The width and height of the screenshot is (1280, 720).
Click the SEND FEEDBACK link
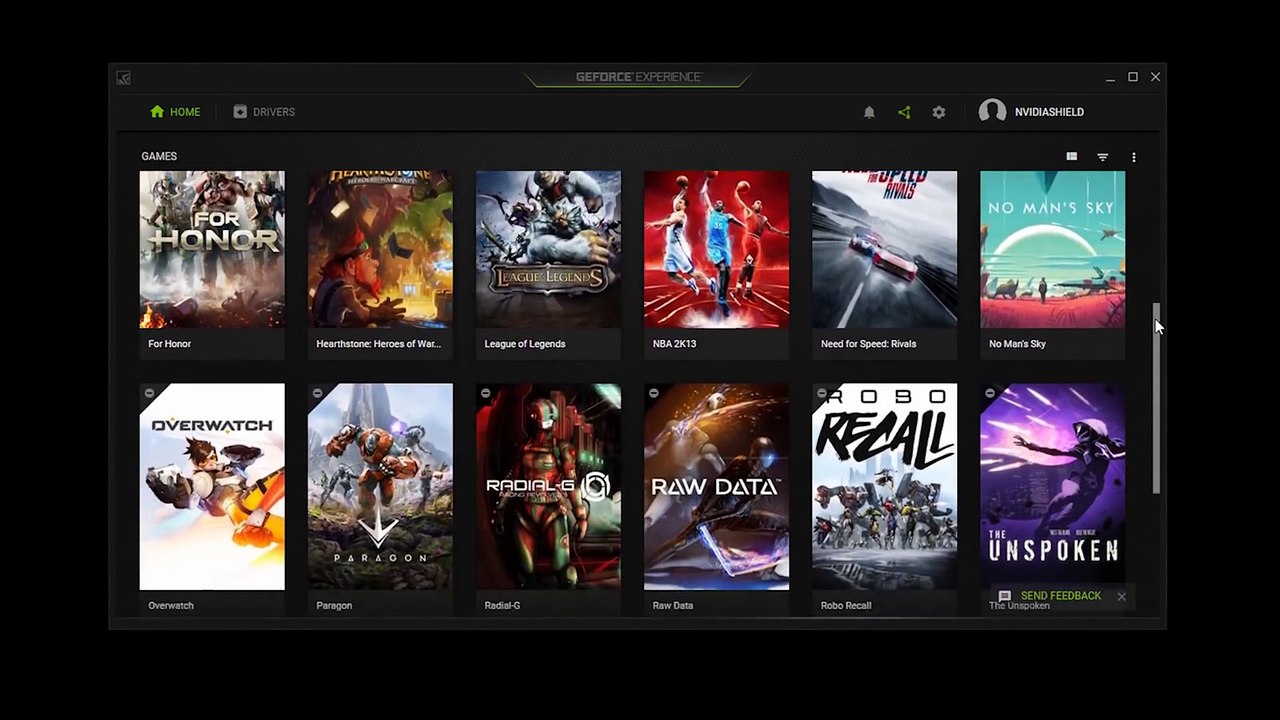(x=1061, y=596)
